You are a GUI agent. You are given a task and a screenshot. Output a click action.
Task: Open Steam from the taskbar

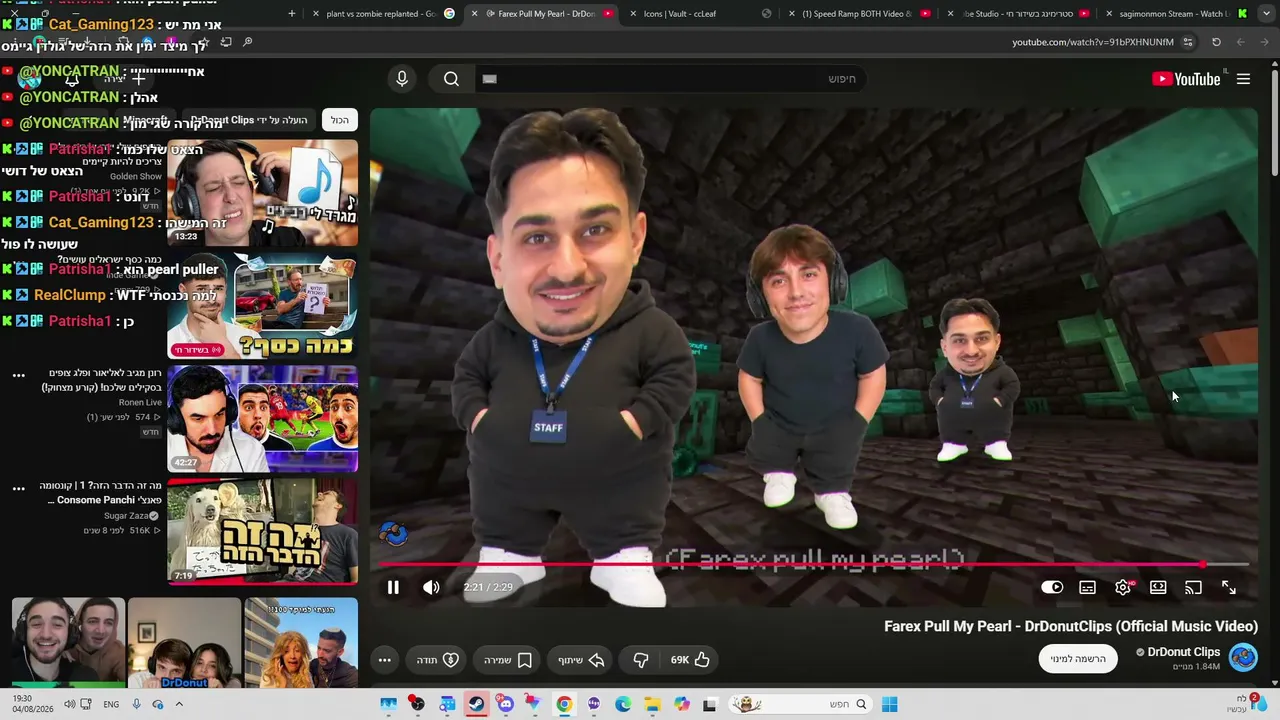tap(475, 704)
